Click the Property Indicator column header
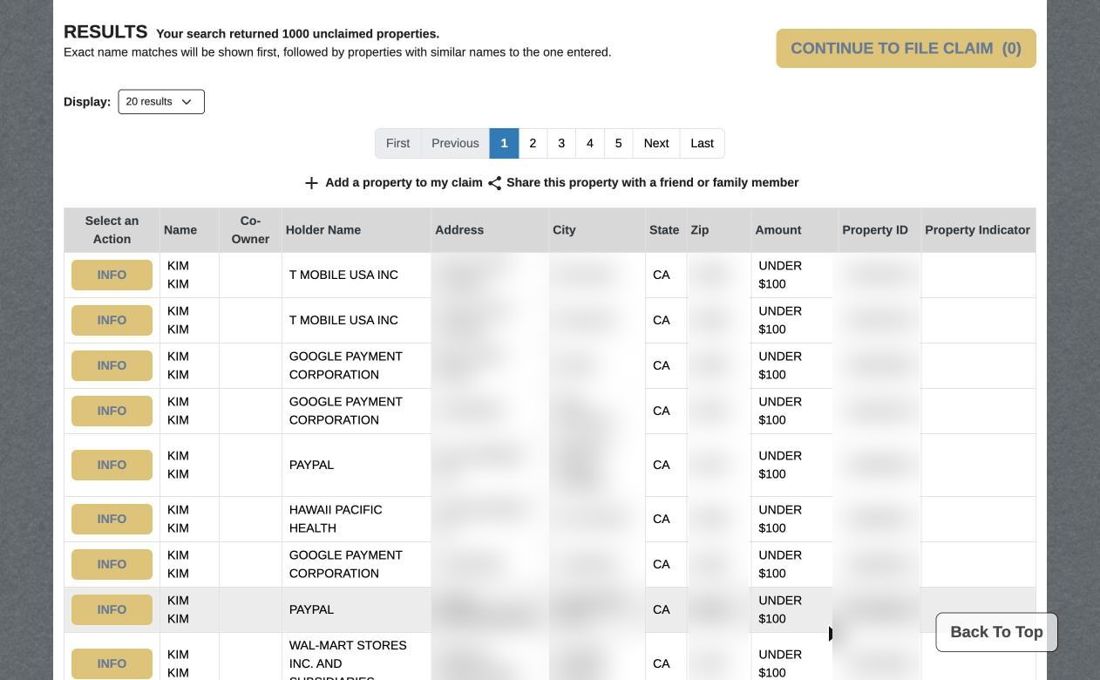Image resolution: width=1100 pixels, height=680 pixels. (977, 230)
